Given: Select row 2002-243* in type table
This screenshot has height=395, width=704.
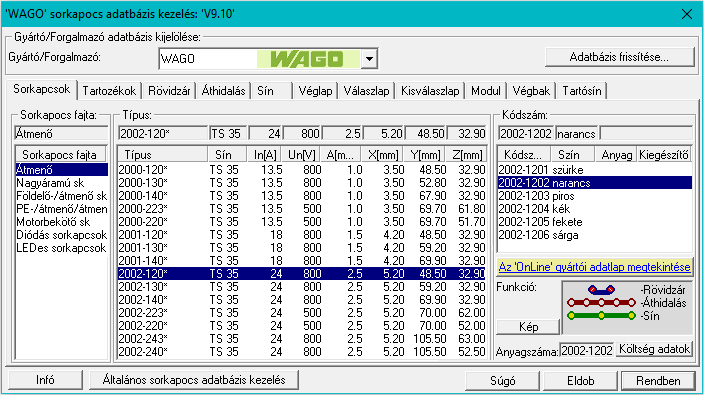Looking at the screenshot, I should (302, 338).
